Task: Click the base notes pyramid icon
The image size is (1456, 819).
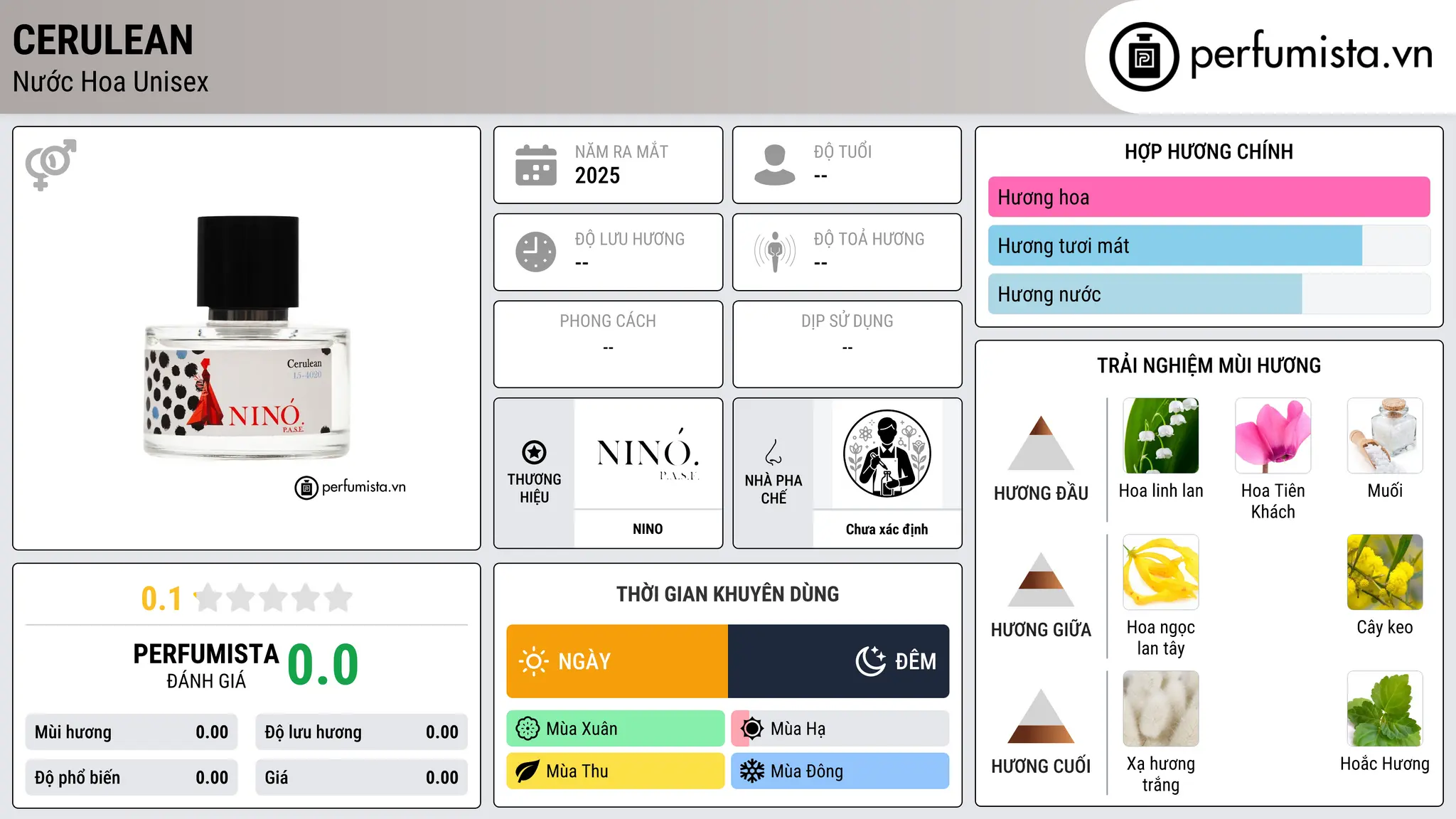Action: [x=1041, y=716]
